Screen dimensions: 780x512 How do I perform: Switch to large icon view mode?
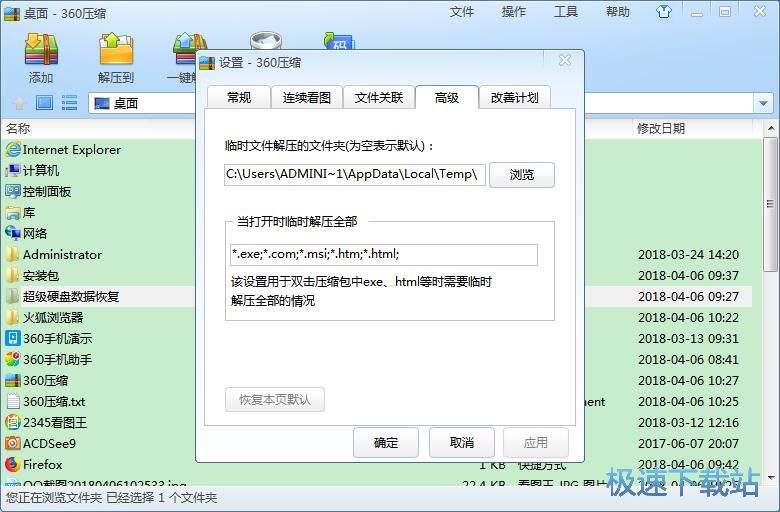click(x=44, y=103)
